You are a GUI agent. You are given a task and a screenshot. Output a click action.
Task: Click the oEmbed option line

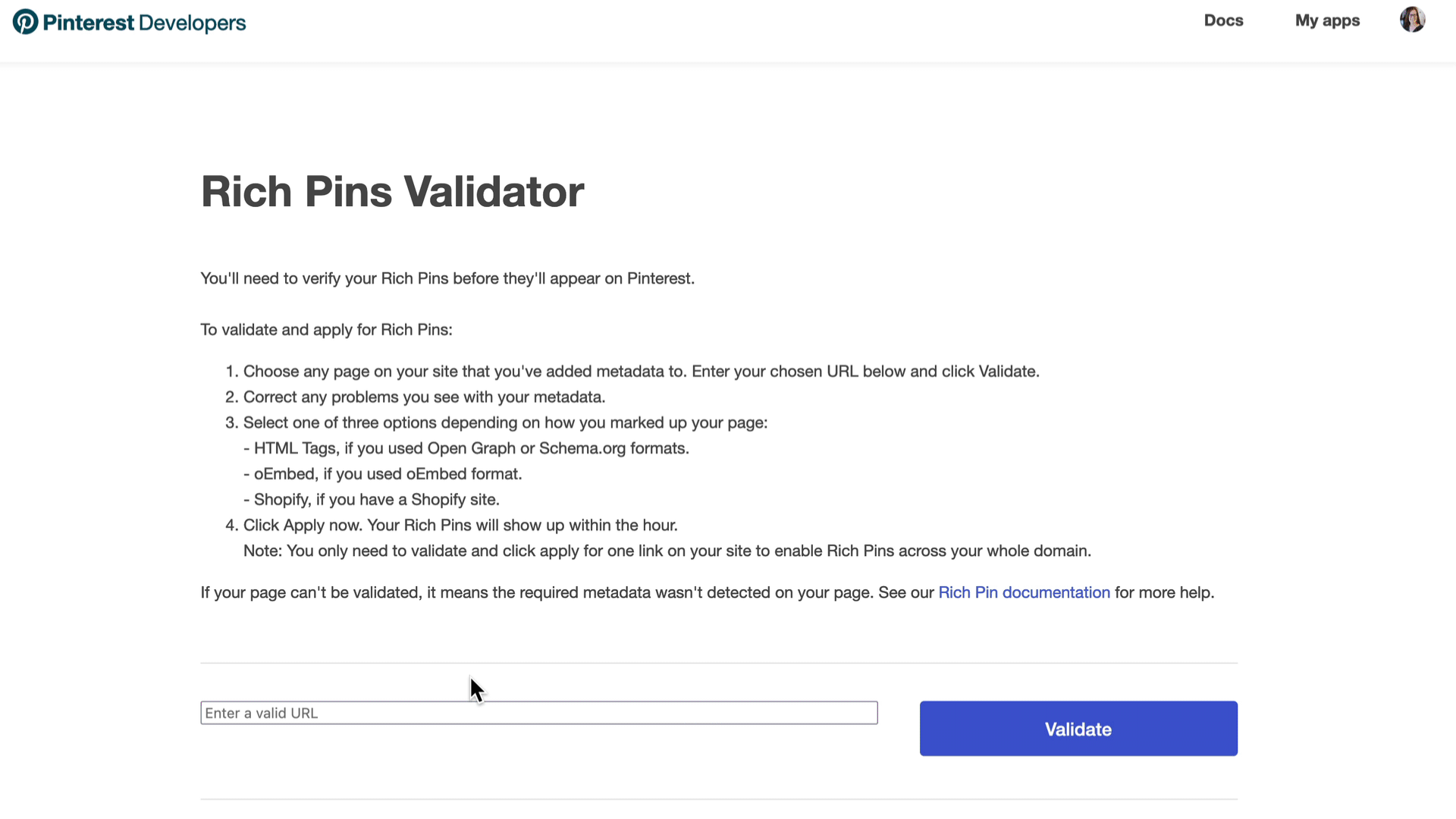(382, 474)
